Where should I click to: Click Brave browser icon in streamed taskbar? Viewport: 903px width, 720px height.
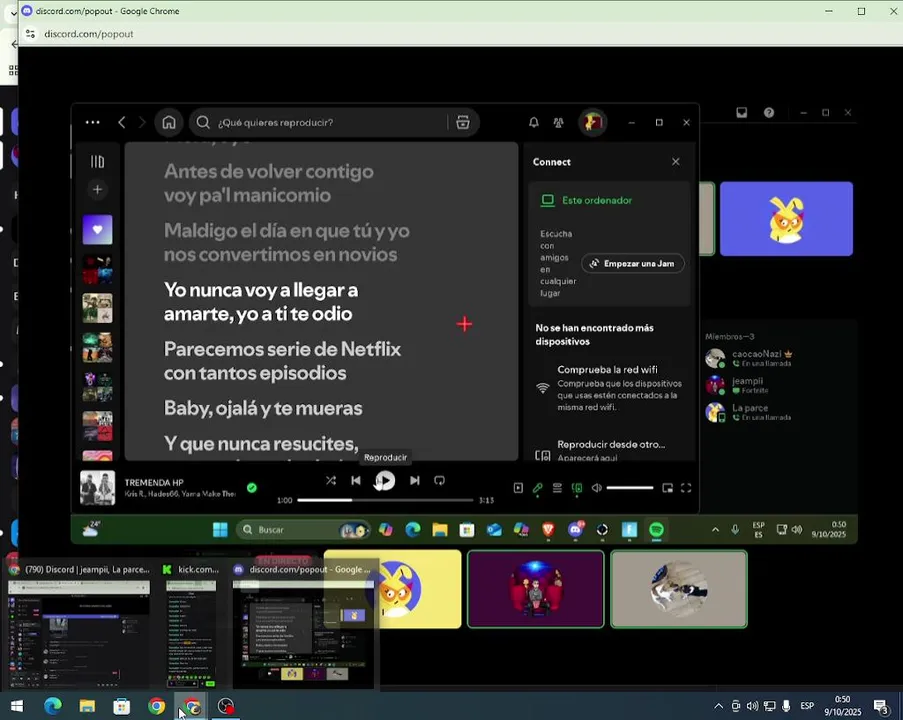point(548,529)
